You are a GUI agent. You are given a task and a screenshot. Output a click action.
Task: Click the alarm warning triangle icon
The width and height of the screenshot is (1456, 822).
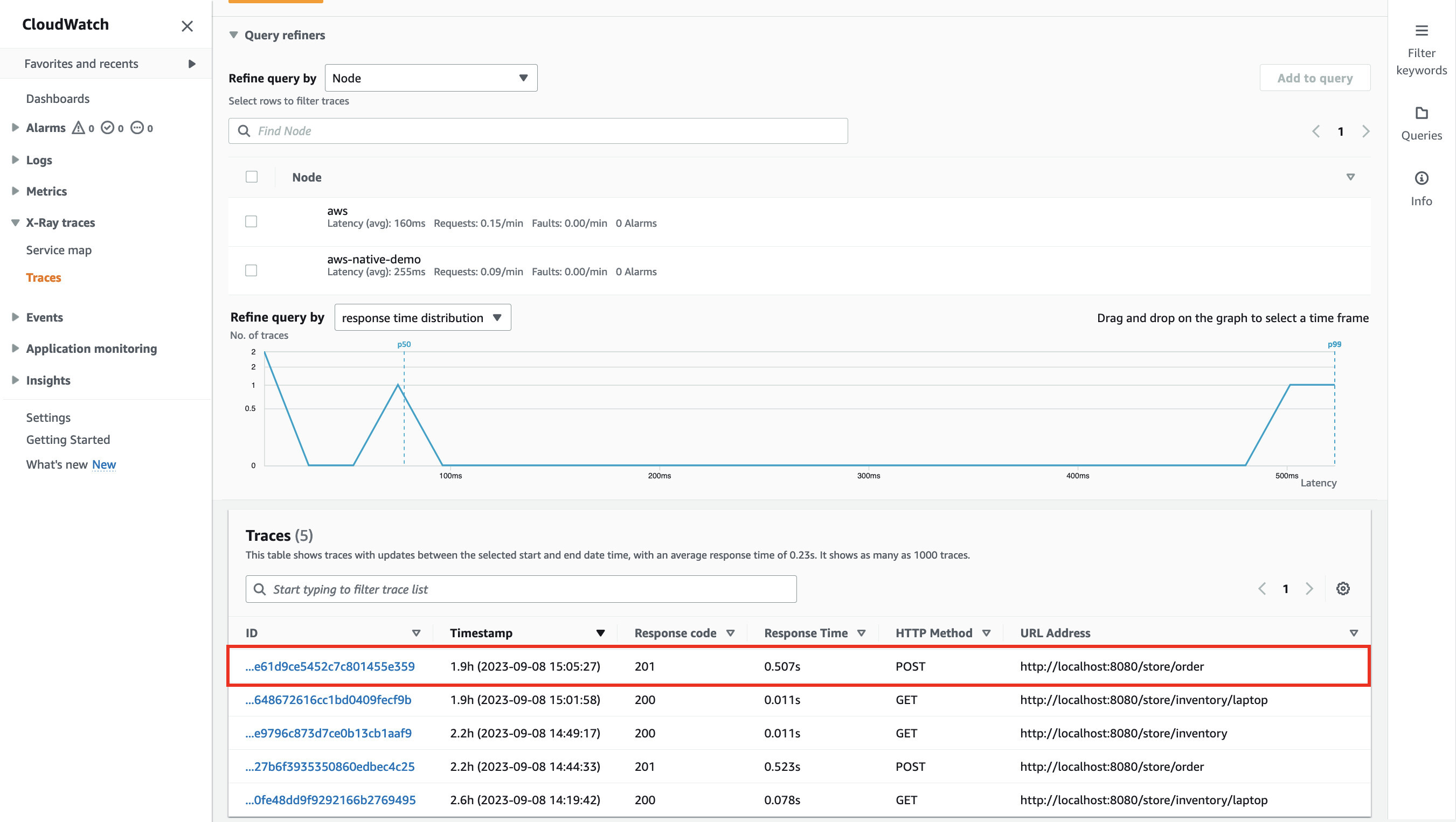pos(78,128)
